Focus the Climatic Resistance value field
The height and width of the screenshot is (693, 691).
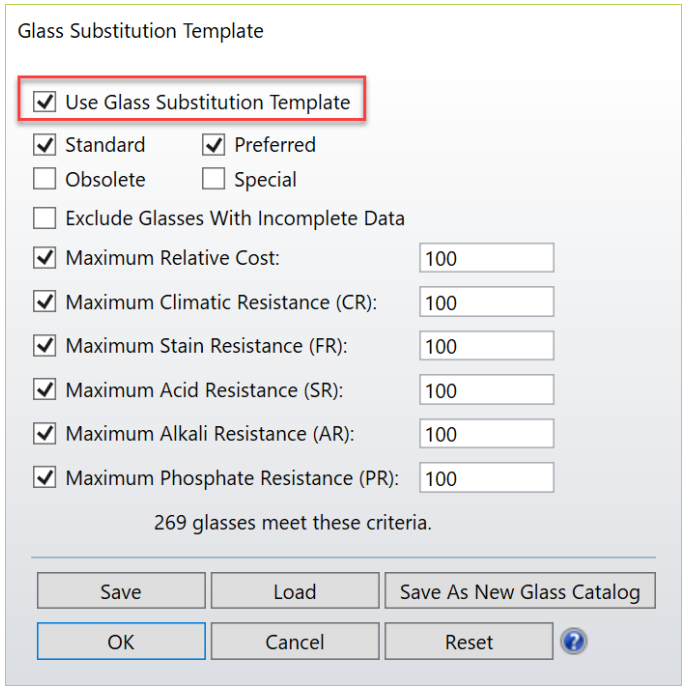coord(486,302)
